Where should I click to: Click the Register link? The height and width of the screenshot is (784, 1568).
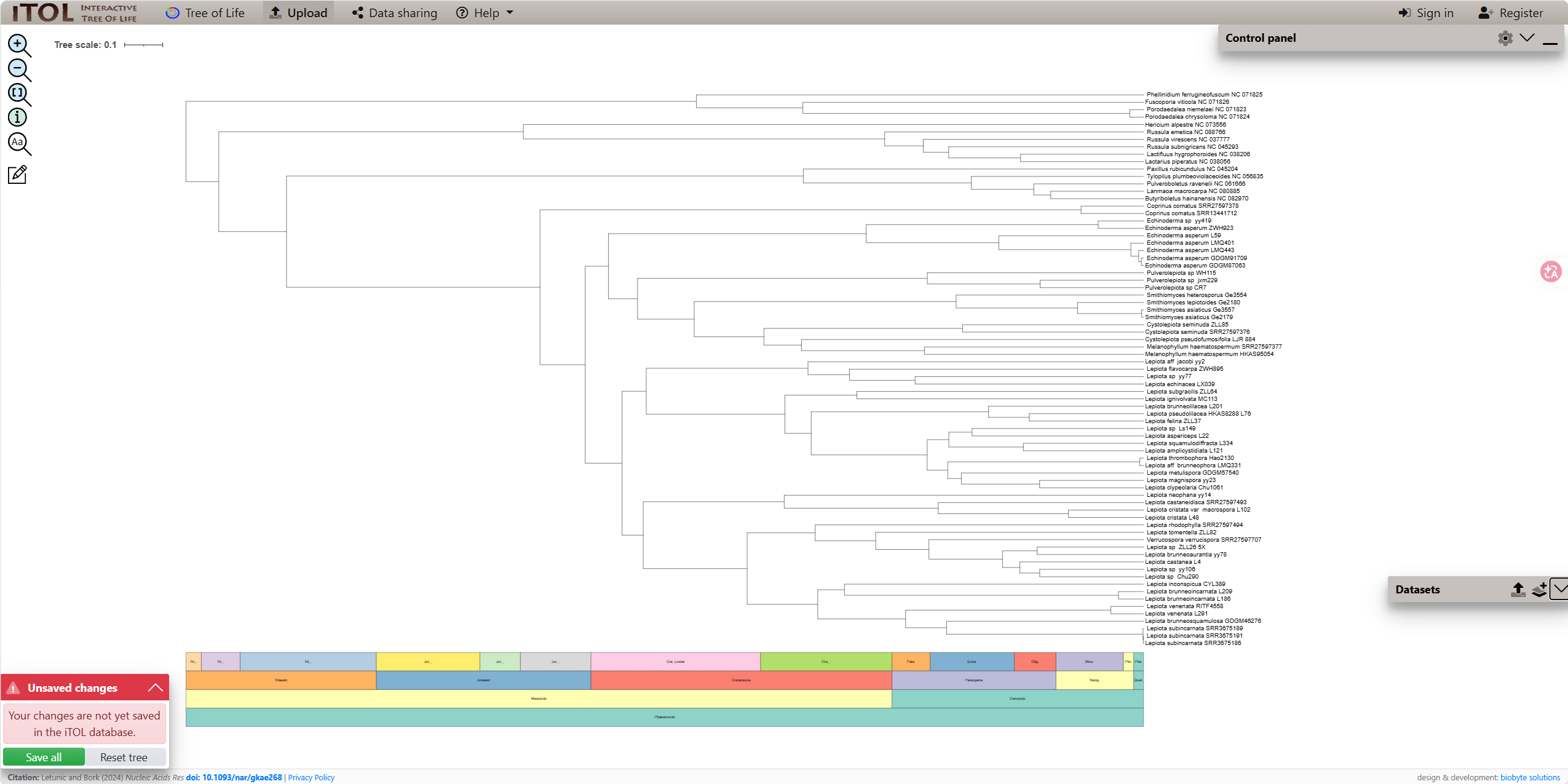tap(1511, 13)
